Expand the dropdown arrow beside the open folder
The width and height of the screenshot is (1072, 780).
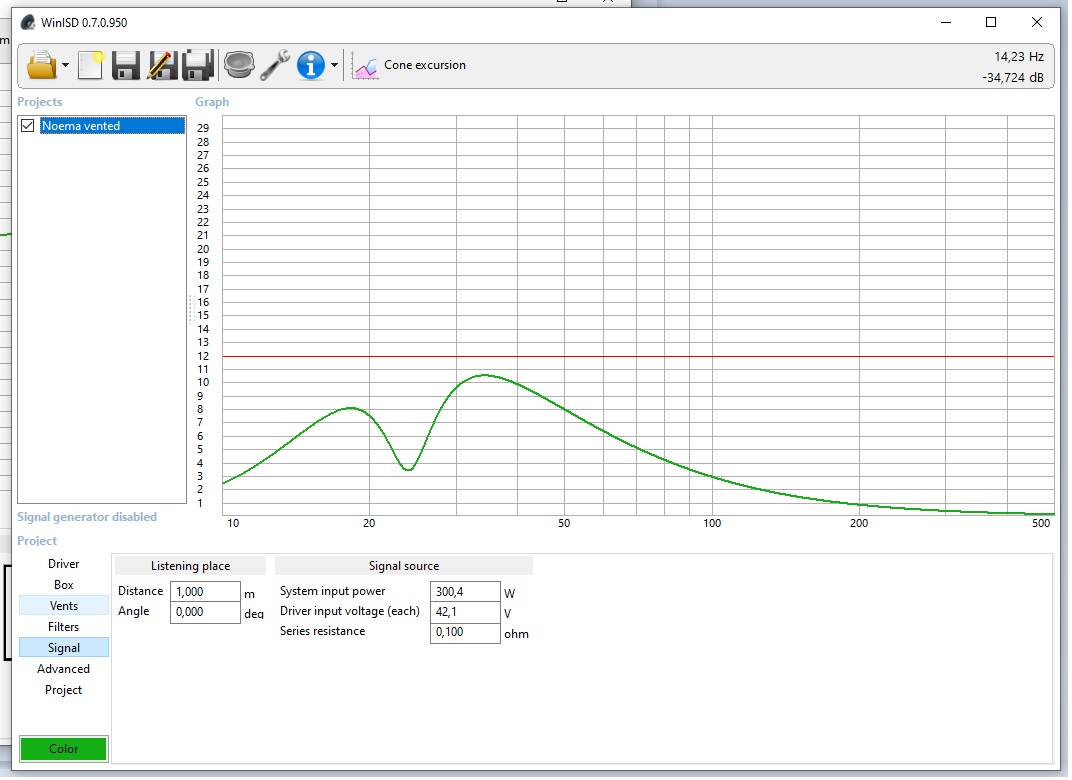(x=65, y=66)
